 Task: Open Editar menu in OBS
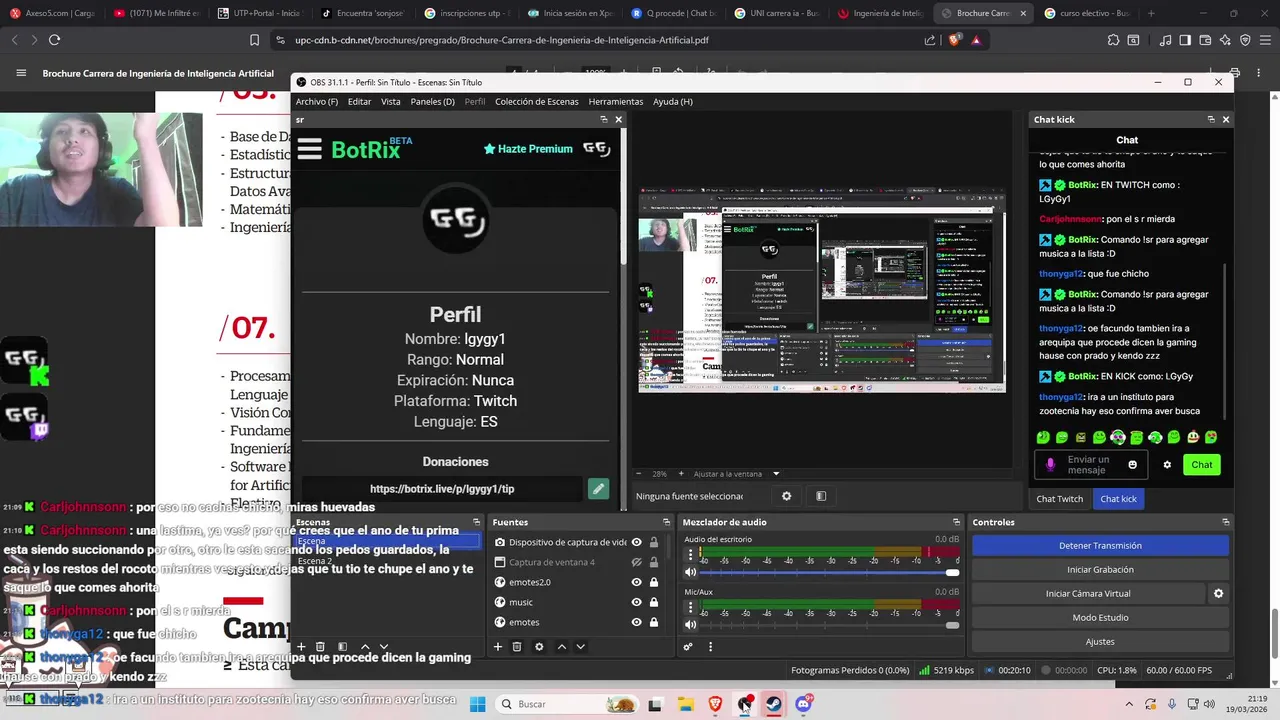[359, 101]
